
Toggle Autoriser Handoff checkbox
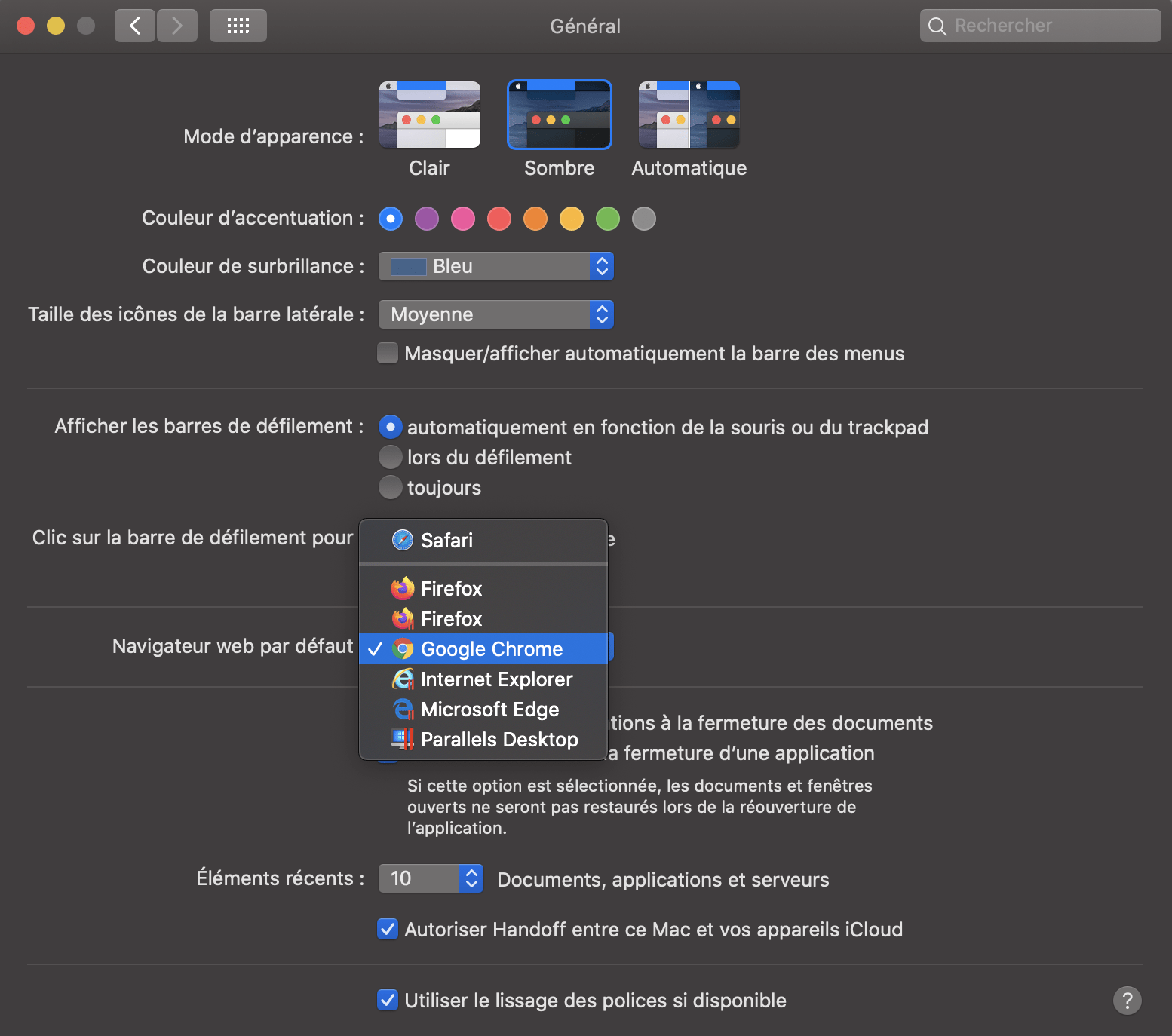pos(388,929)
